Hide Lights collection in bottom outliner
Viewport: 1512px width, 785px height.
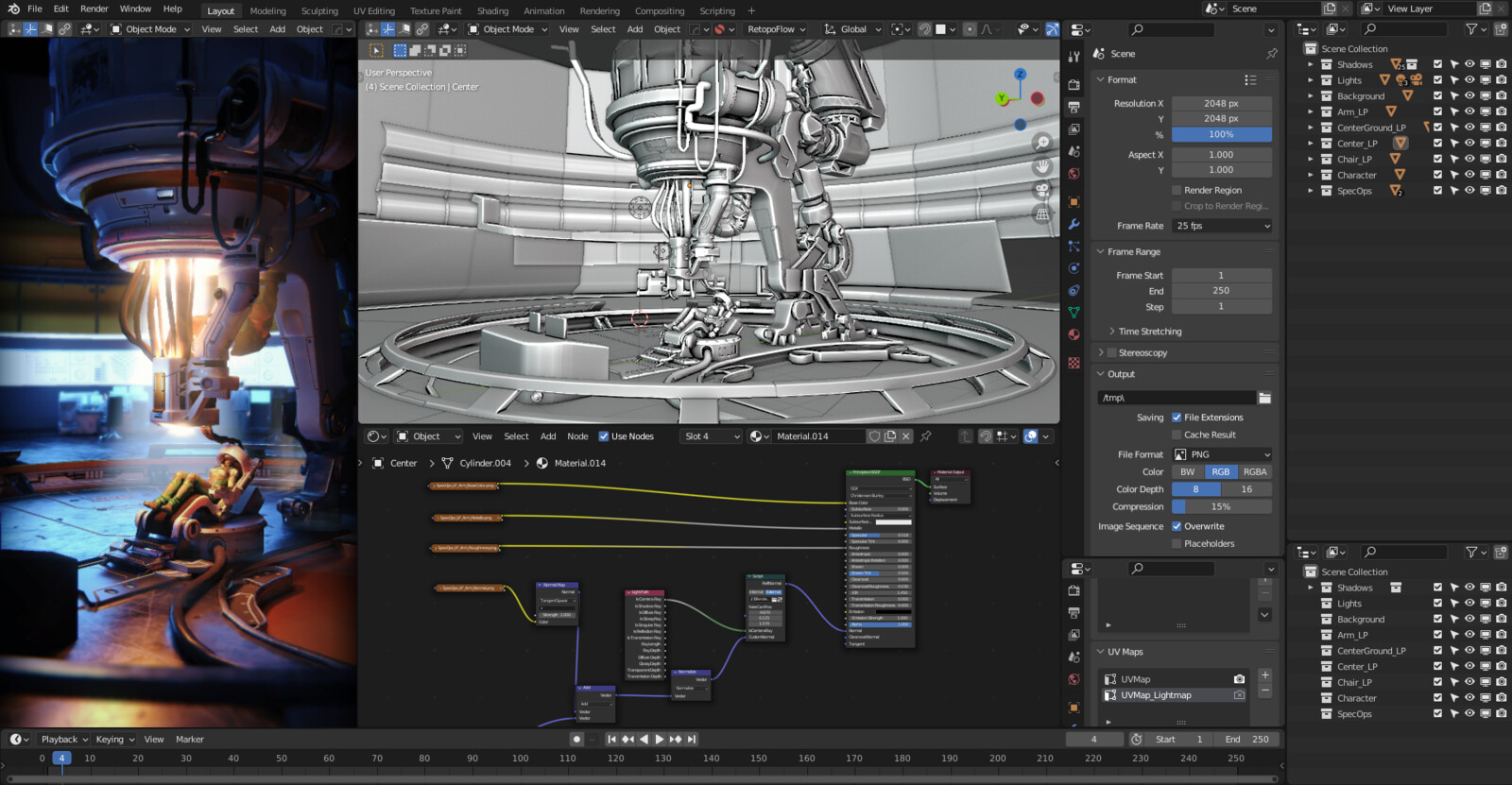tap(1469, 604)
